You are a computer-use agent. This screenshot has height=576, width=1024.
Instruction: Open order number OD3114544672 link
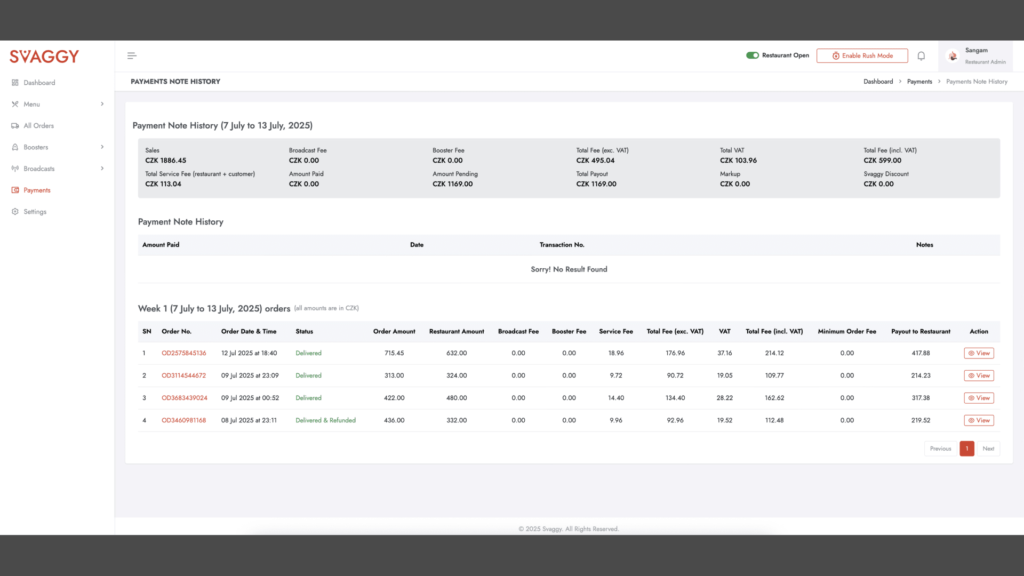point(183,376)
